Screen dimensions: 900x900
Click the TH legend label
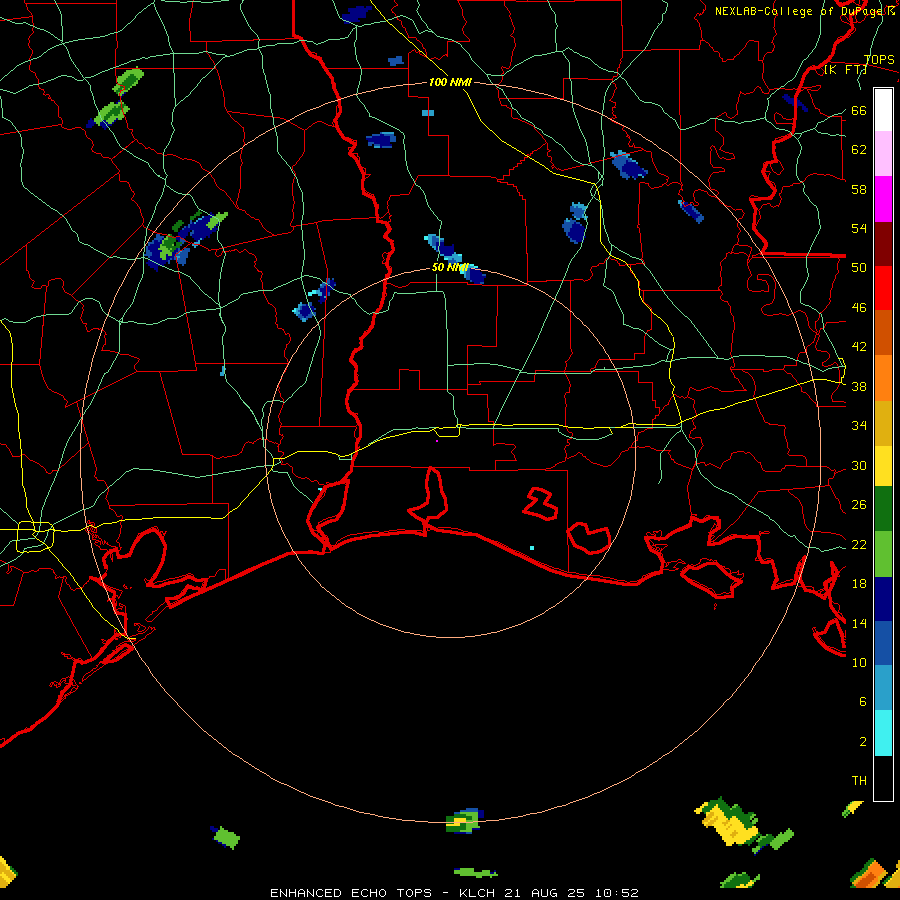[859, 780]
